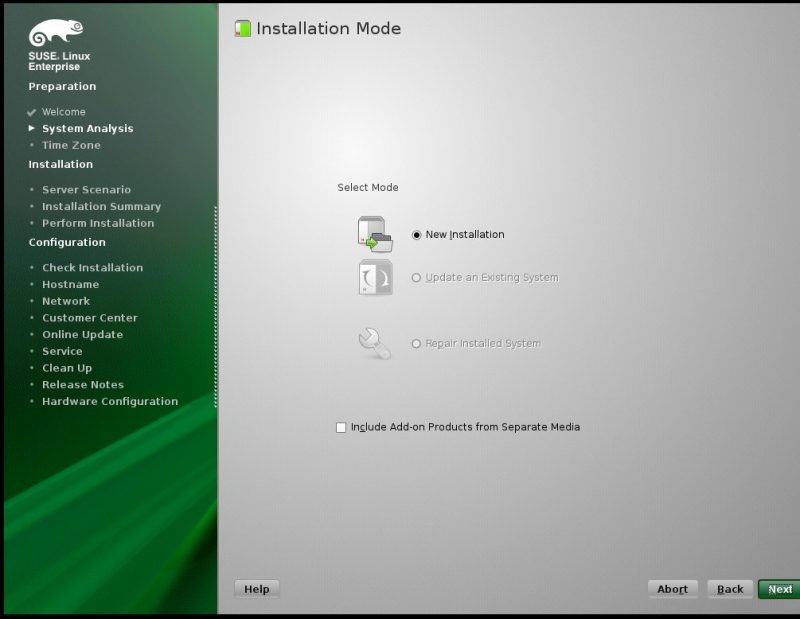Click the Repair Installed System wrench icon
This screenshot has width=800, height=619.
tap(375, 343)
